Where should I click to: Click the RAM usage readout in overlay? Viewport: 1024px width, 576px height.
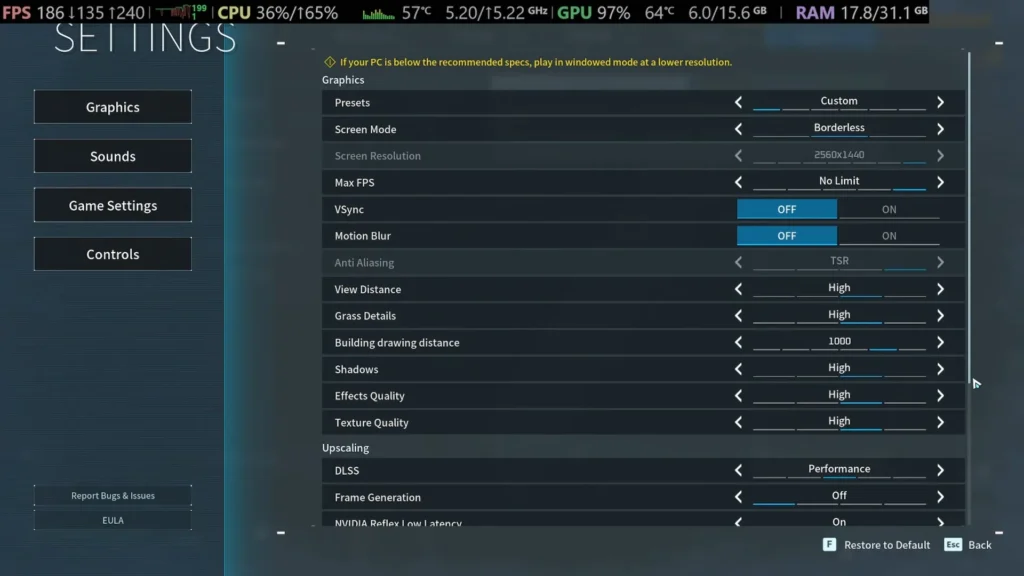click(861, 12)
